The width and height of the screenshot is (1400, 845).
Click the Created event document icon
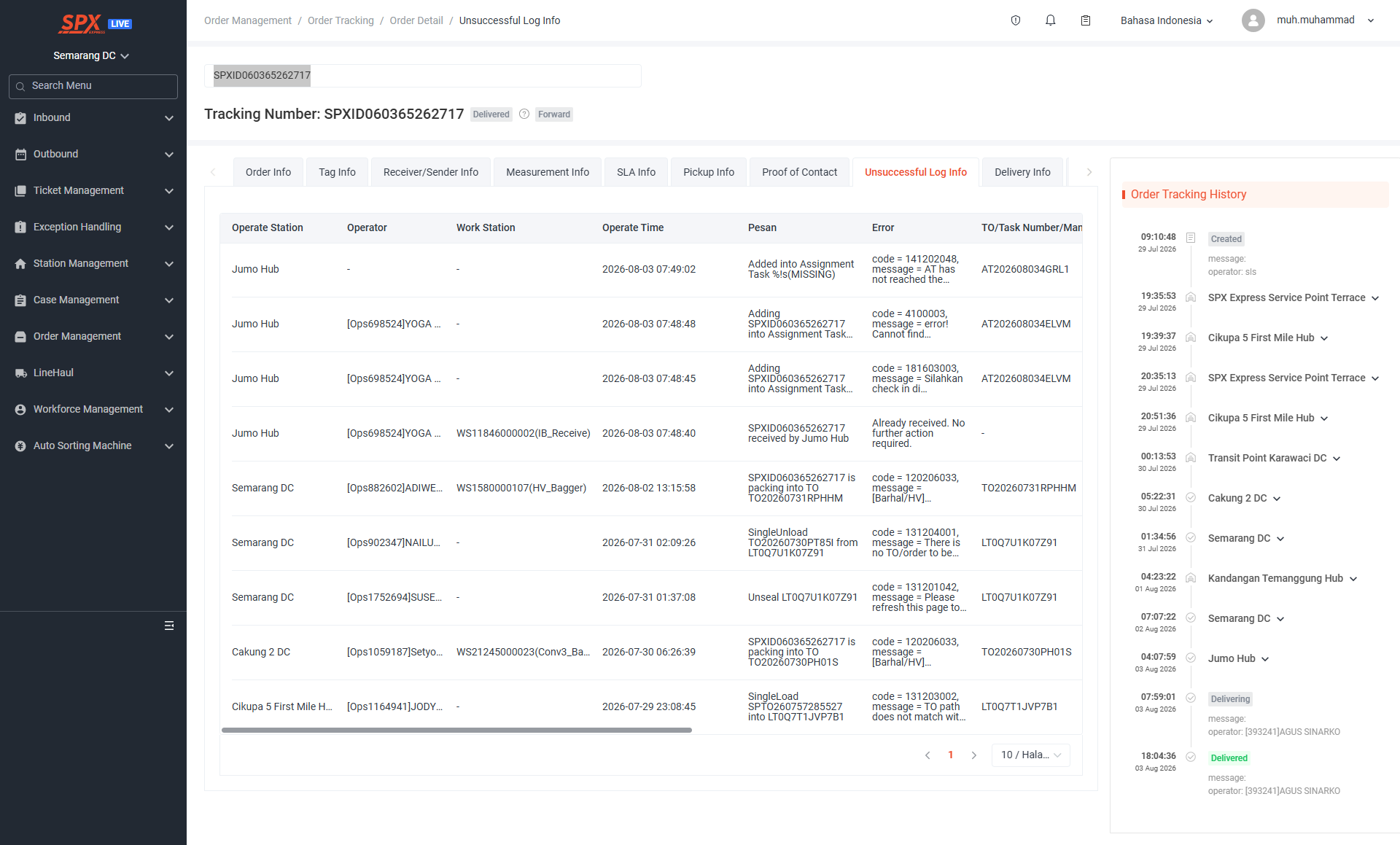(1191, 238)
